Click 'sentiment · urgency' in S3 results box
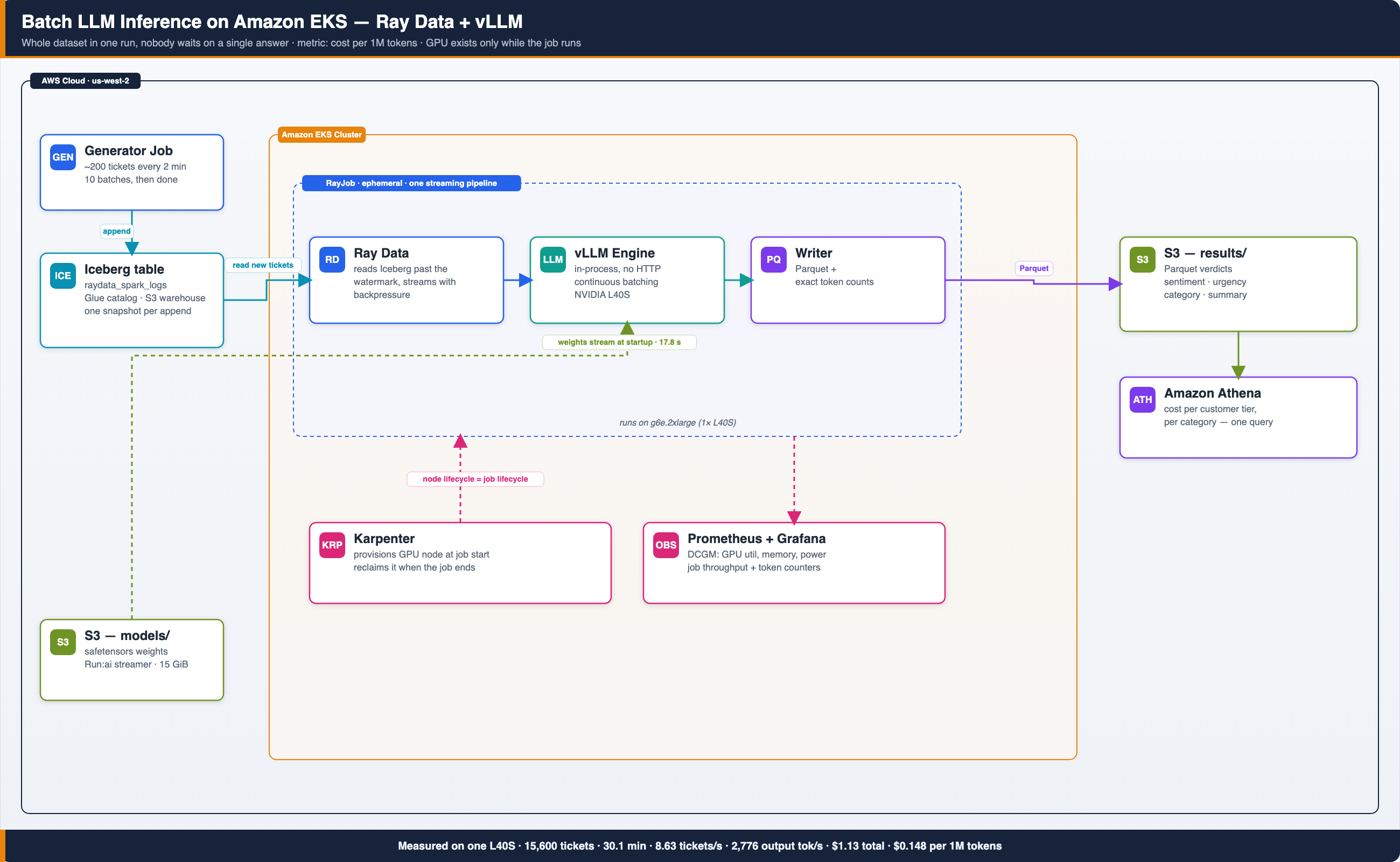1400x862 pixels. coord(1205,282)
